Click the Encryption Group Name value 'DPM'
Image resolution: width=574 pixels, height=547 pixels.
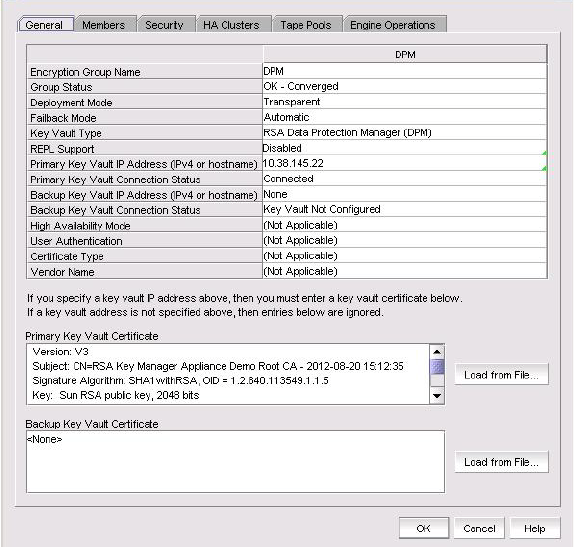(x=405, y=71)
